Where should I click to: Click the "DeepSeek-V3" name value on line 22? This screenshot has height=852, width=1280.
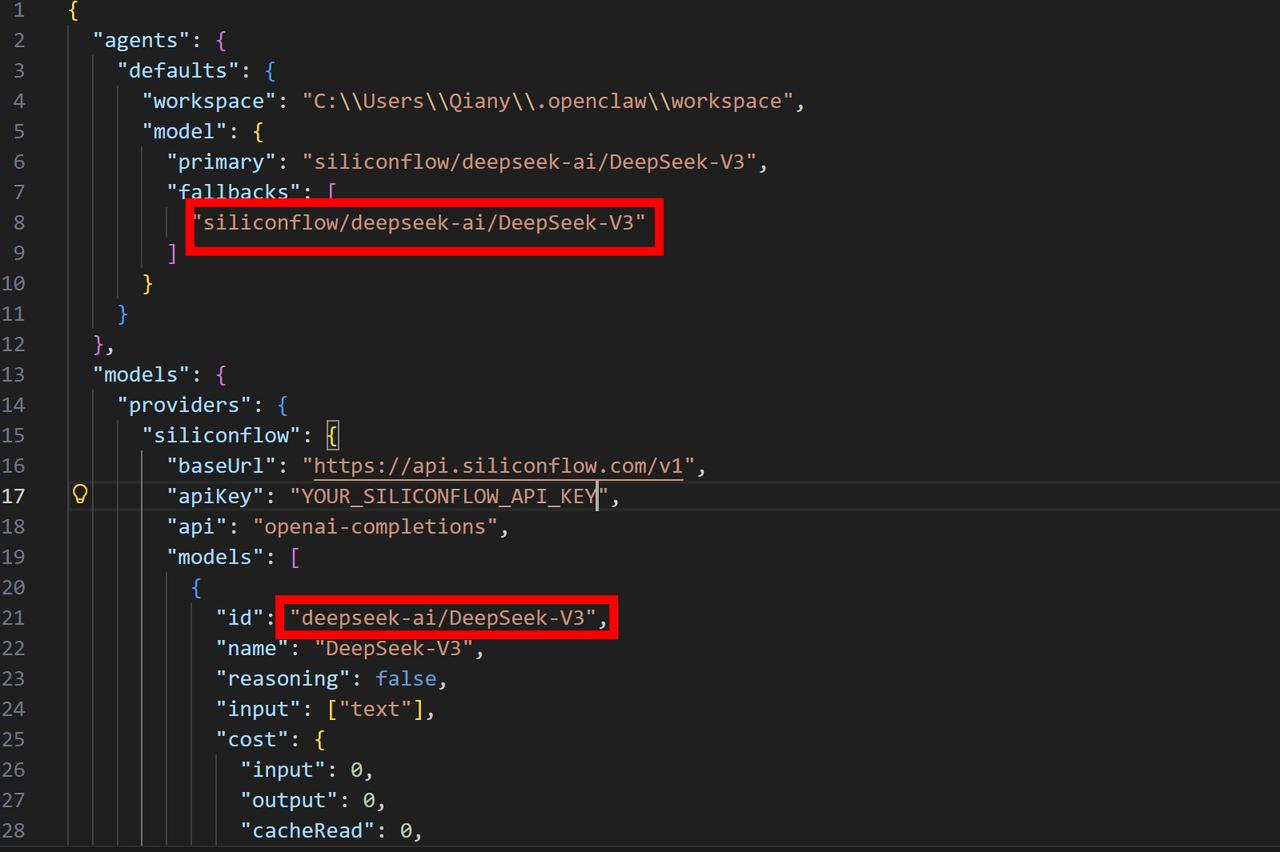click(394, 648)
